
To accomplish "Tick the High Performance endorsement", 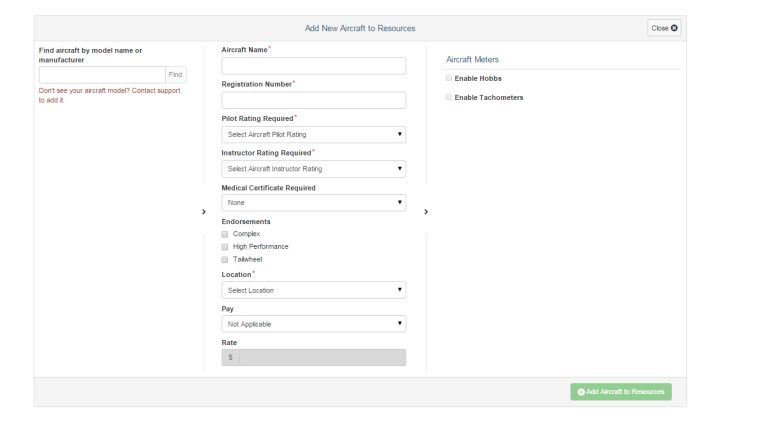I will pos(225,247).
